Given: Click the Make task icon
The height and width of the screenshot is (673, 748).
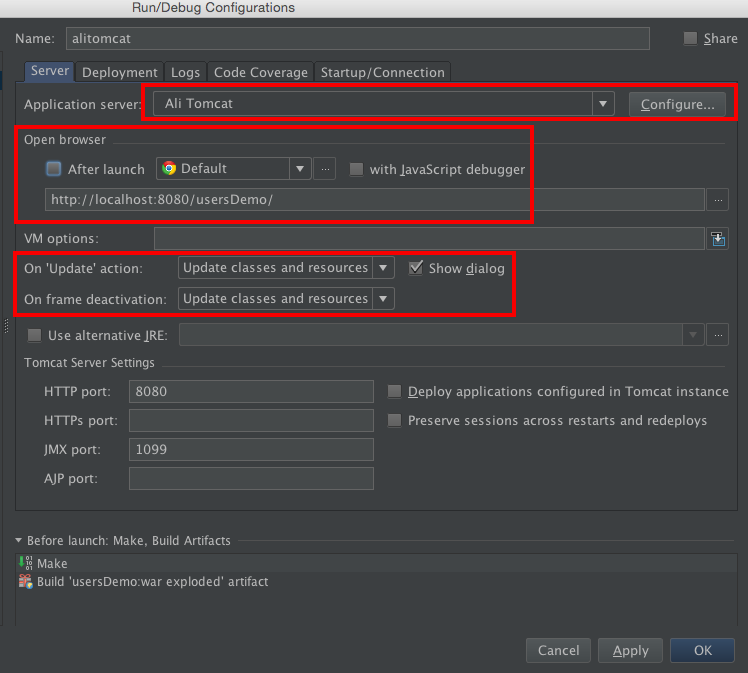Looking at the screenshot, I should click(26, 563).
